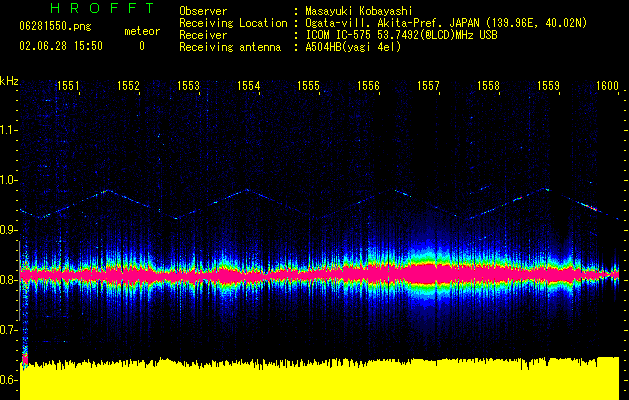
Task: Select antenna text A504HB(yagi 4el)
Action: 353,47
